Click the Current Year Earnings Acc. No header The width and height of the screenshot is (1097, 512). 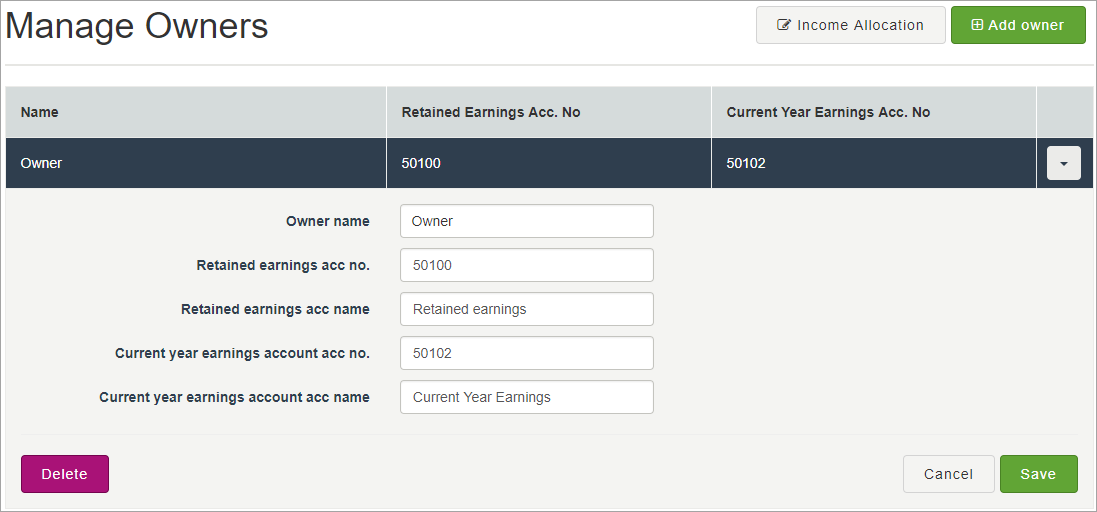click(x=828, y=112)
